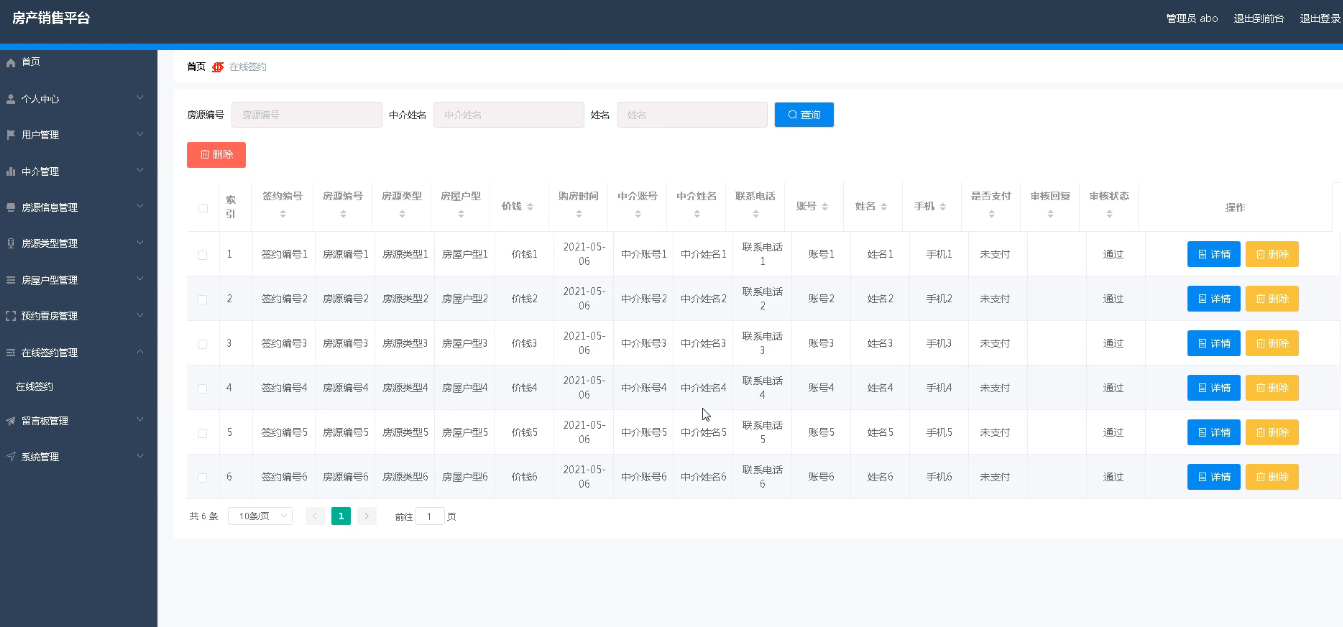Click the icon beside 预约看房管理
This screenshot has height=627, width=1343.
pos(11,316)
